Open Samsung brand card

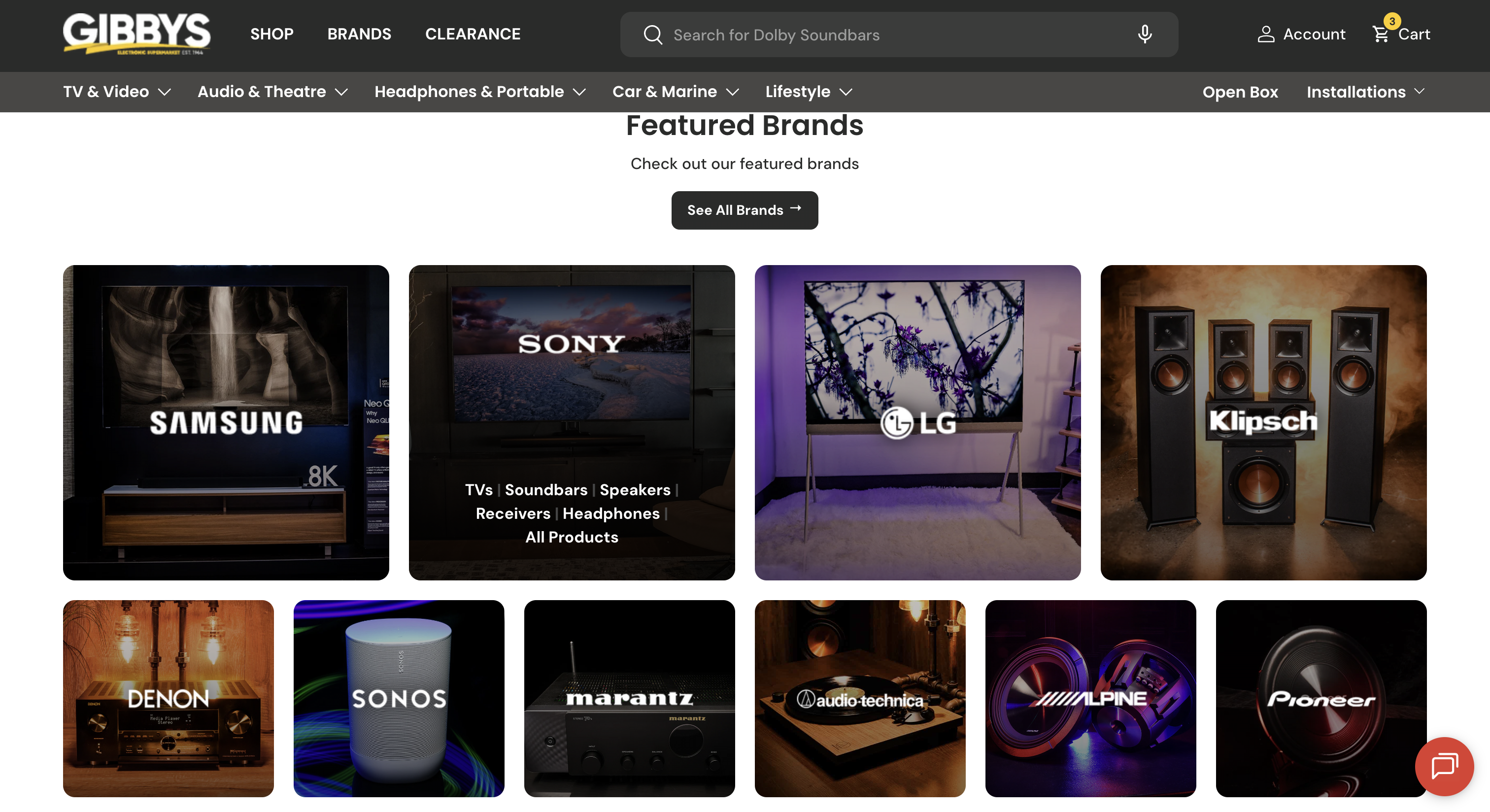point(226,422)
